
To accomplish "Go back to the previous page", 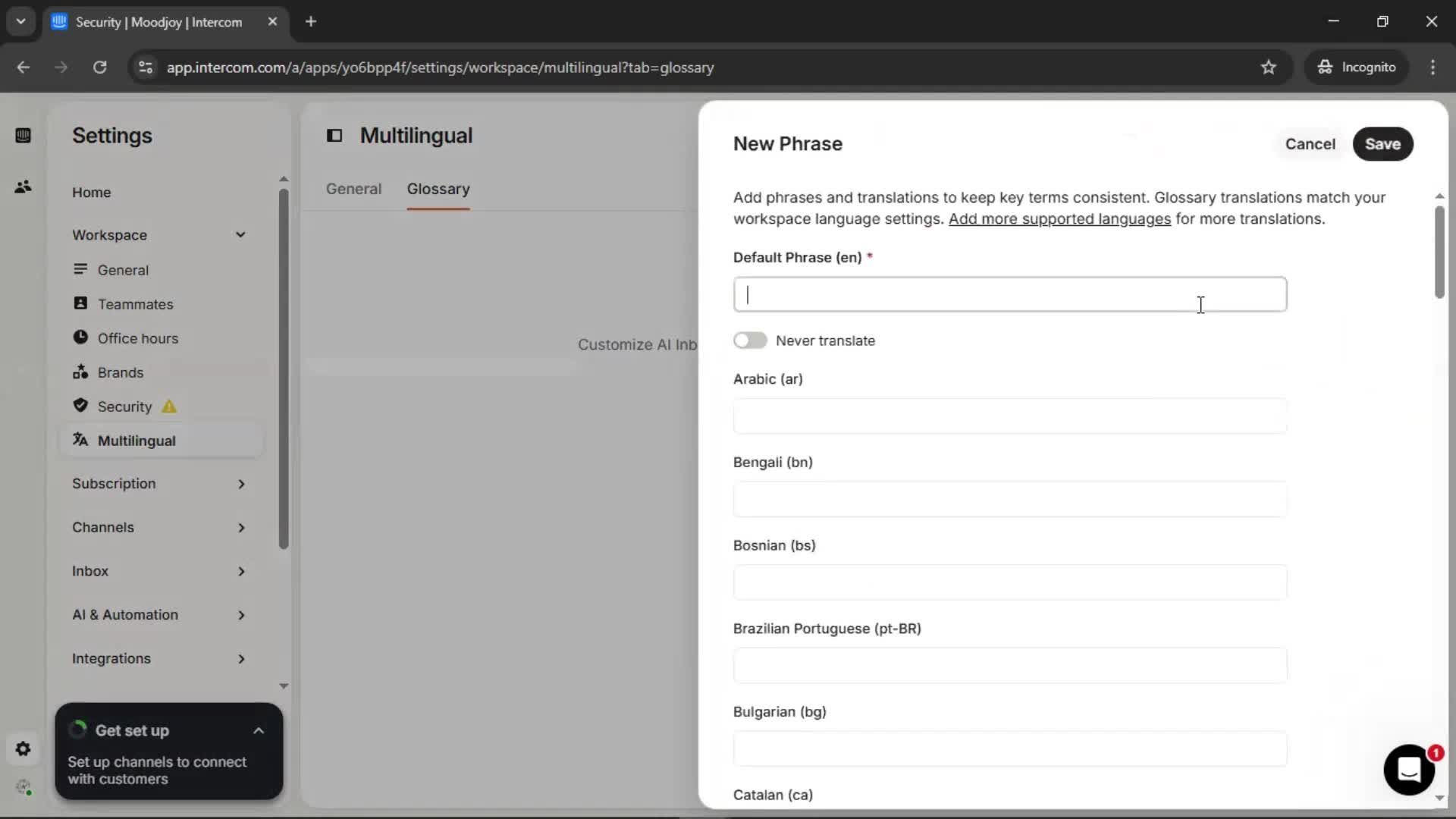I will click(24, 67).
